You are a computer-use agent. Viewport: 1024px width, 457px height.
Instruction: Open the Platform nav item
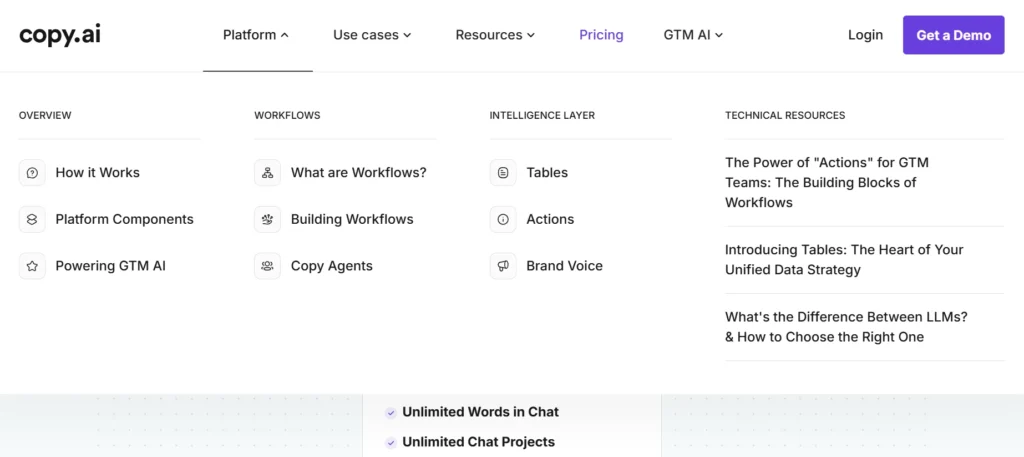pos(256,35)
